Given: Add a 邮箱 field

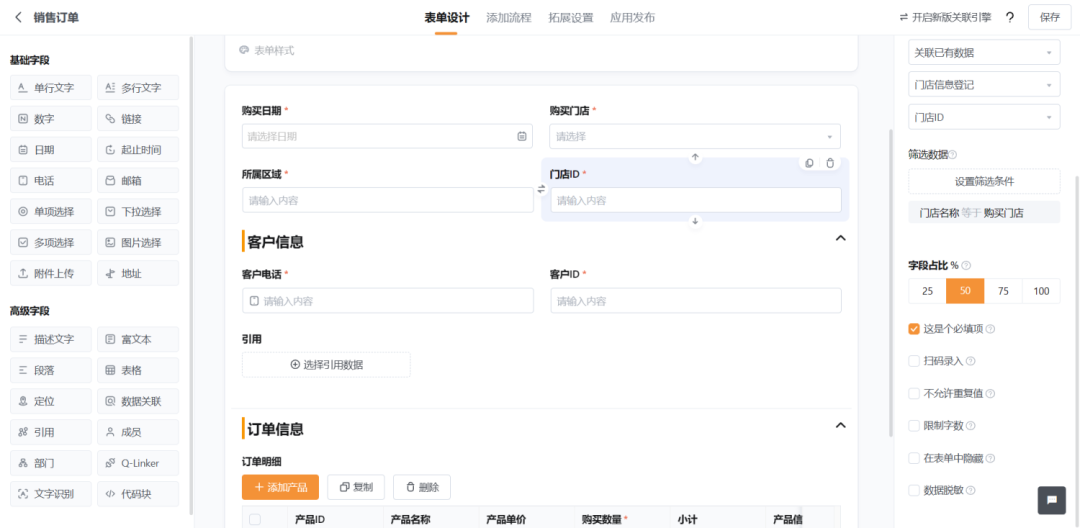Looking at the screenshot, I should coord(138,181).
